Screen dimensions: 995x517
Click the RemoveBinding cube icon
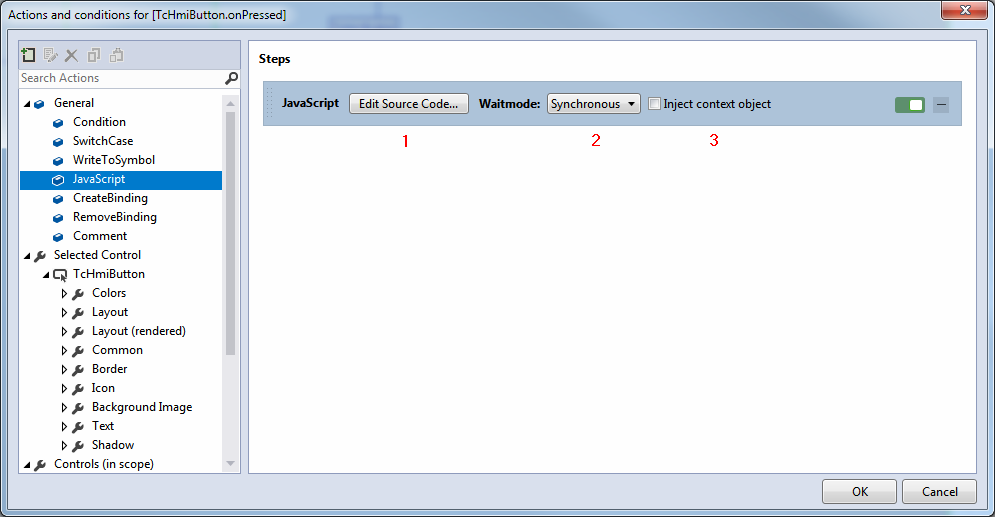(58, 218)
